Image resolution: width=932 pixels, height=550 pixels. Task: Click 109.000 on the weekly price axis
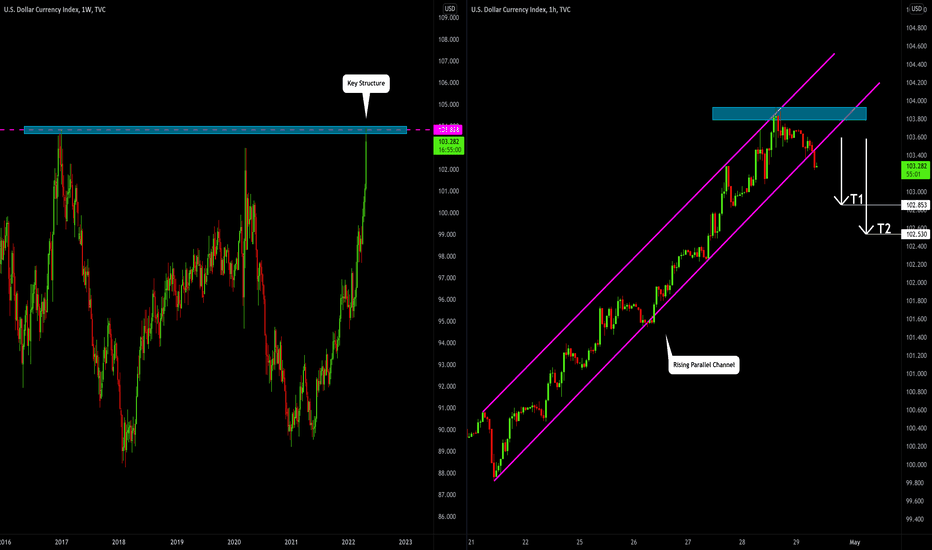coord(449,18)
